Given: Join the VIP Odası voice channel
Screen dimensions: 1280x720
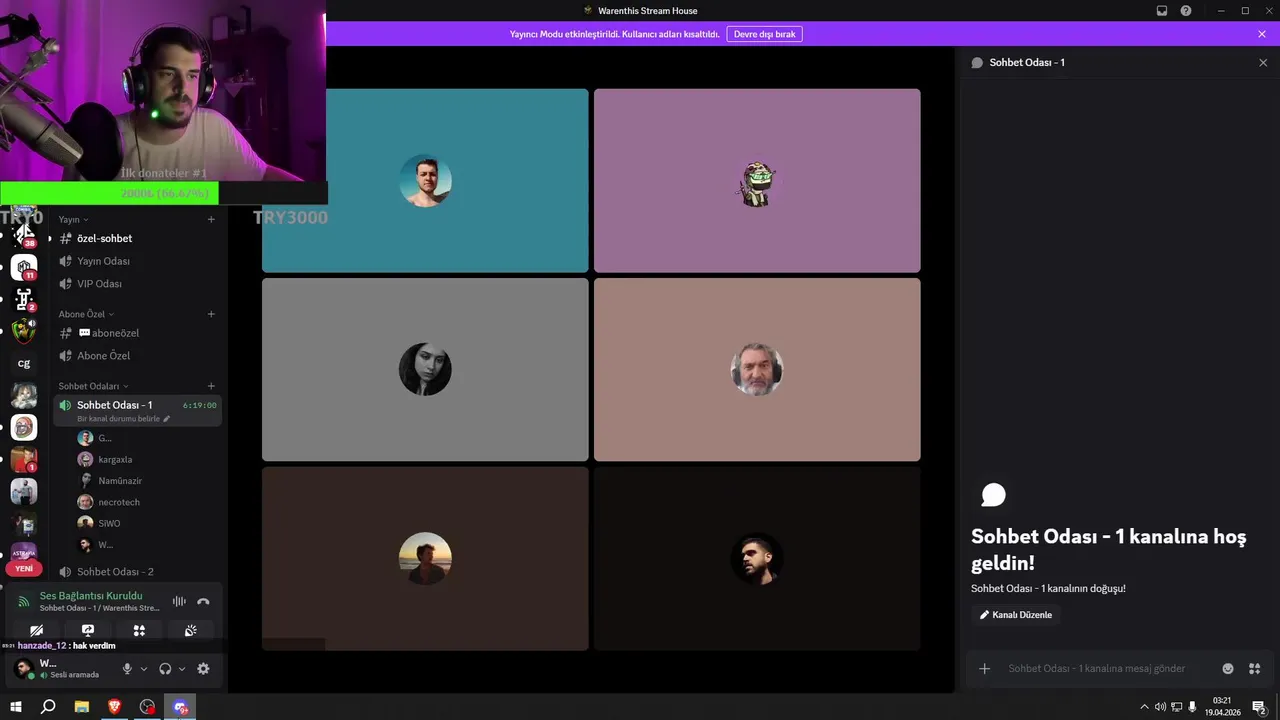Looking at the screenshot, I should click(137, 284).
